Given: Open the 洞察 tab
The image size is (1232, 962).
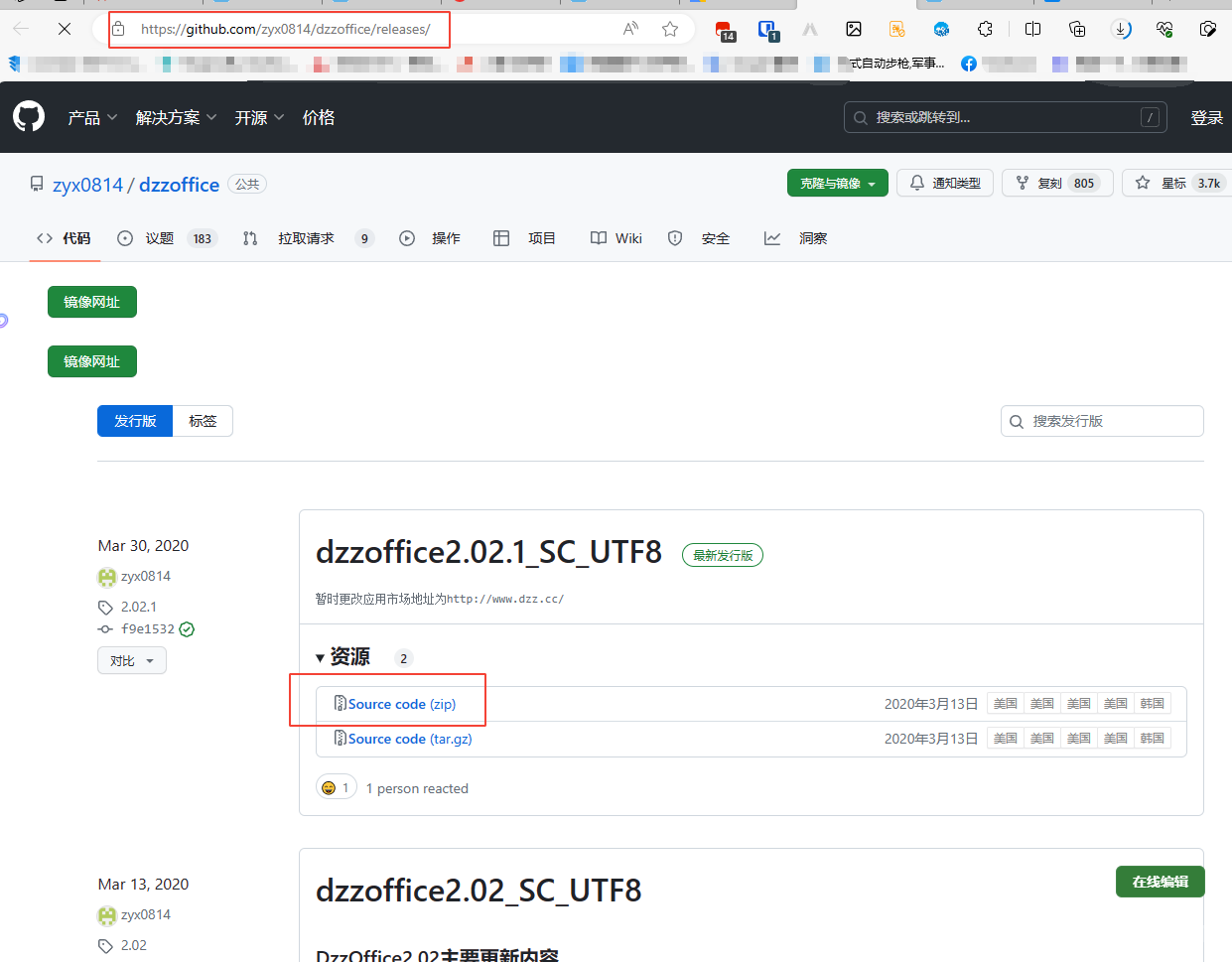Looking at the screenshot, I should click(795, 238).
